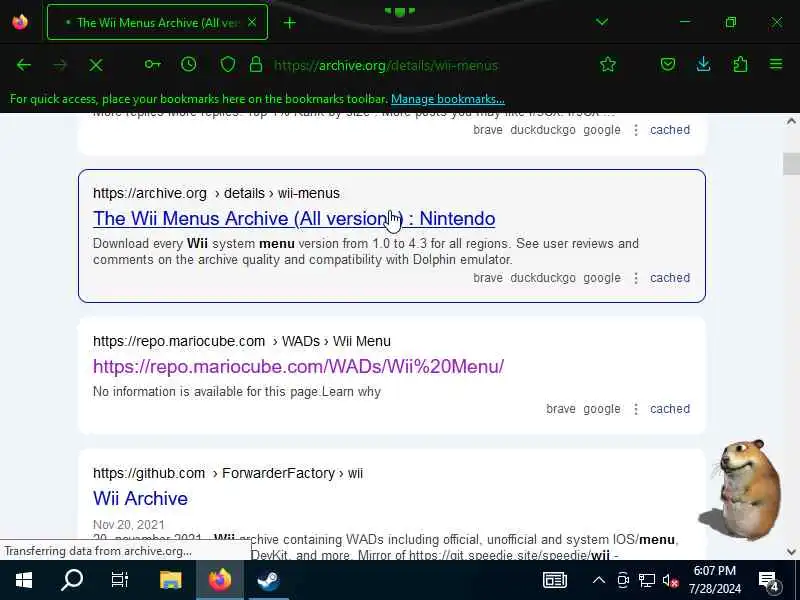The height and width of the screenshot is (600, 800).
Task: Go back to the previous page
Action: [x=23, y=65]
